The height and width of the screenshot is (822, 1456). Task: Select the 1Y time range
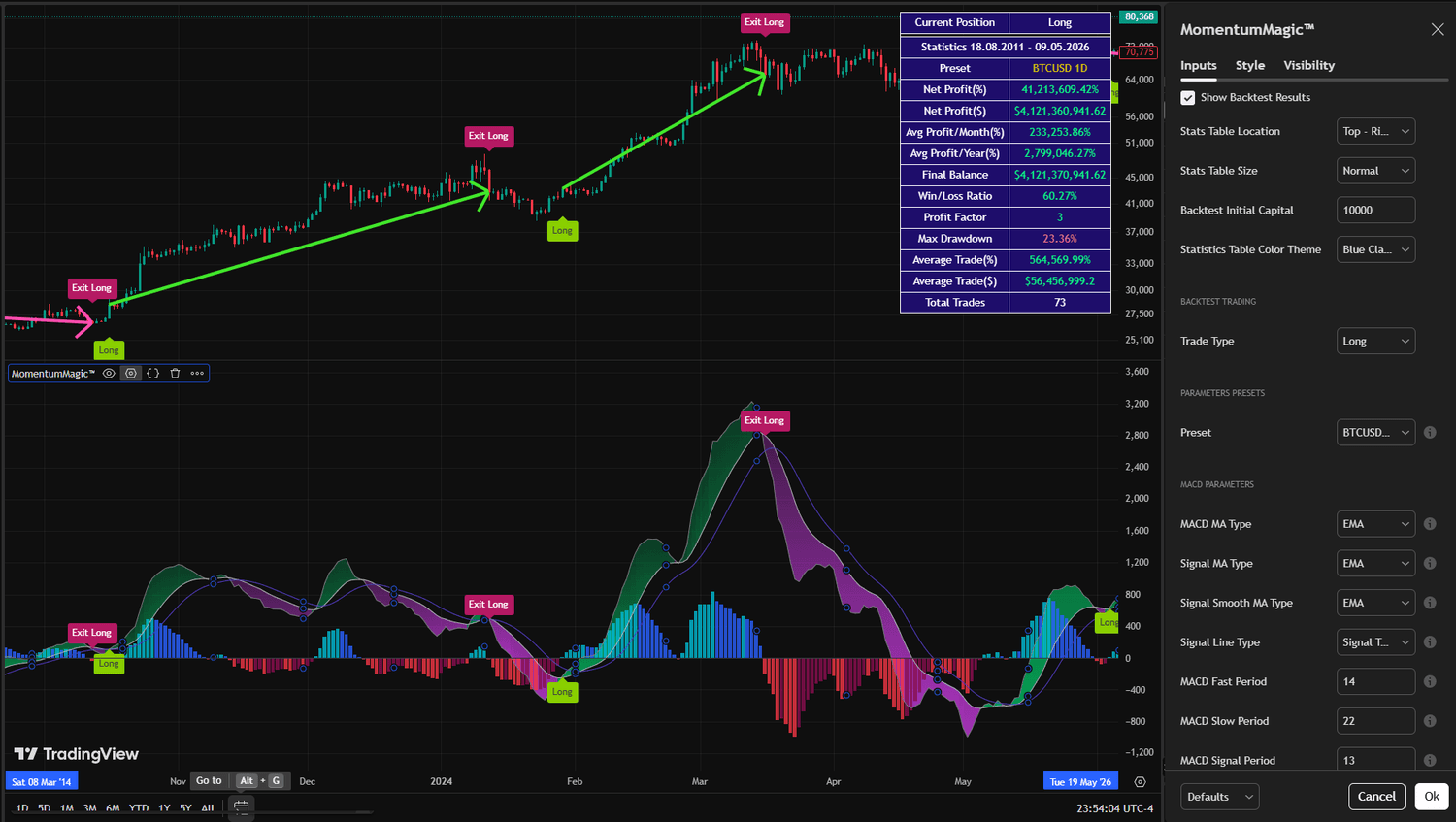[164, 808]
